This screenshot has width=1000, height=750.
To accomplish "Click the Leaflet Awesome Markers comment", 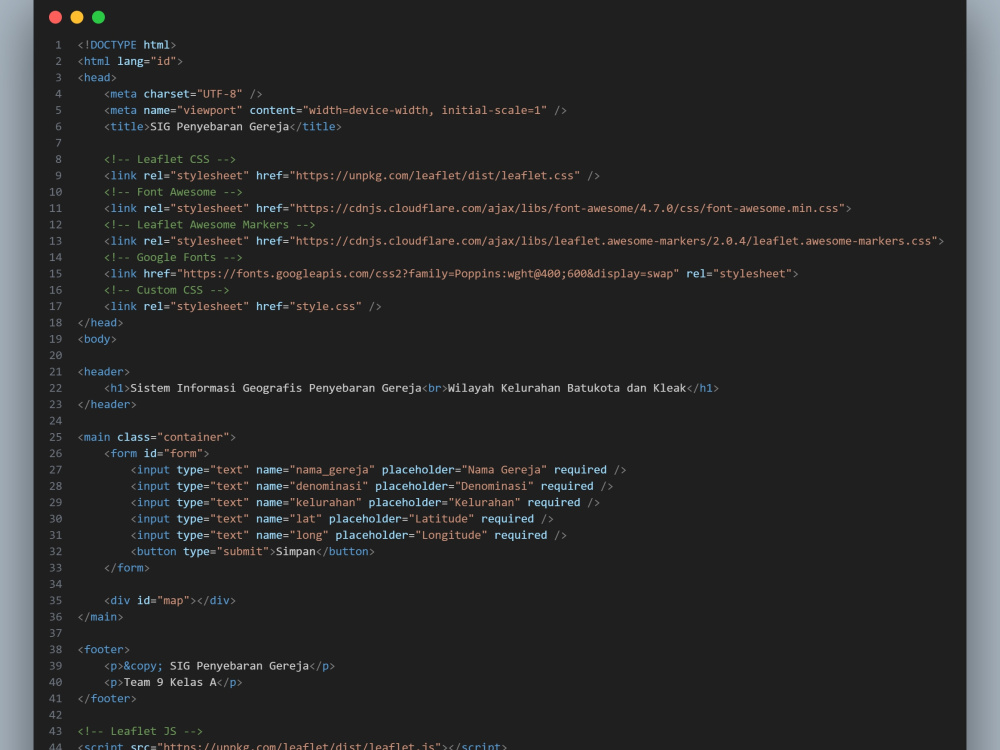I will 209,224.
